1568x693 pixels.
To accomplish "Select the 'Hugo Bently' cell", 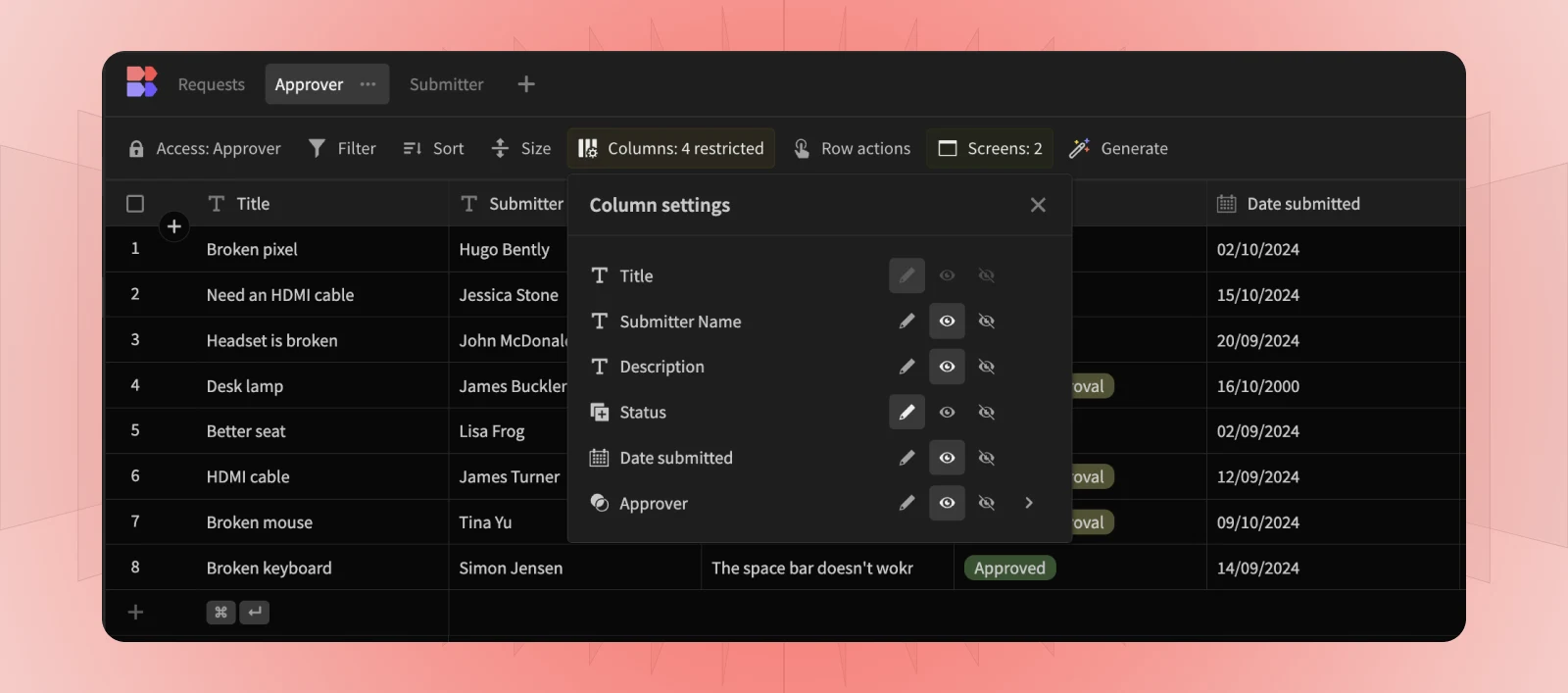I will 509,249.
